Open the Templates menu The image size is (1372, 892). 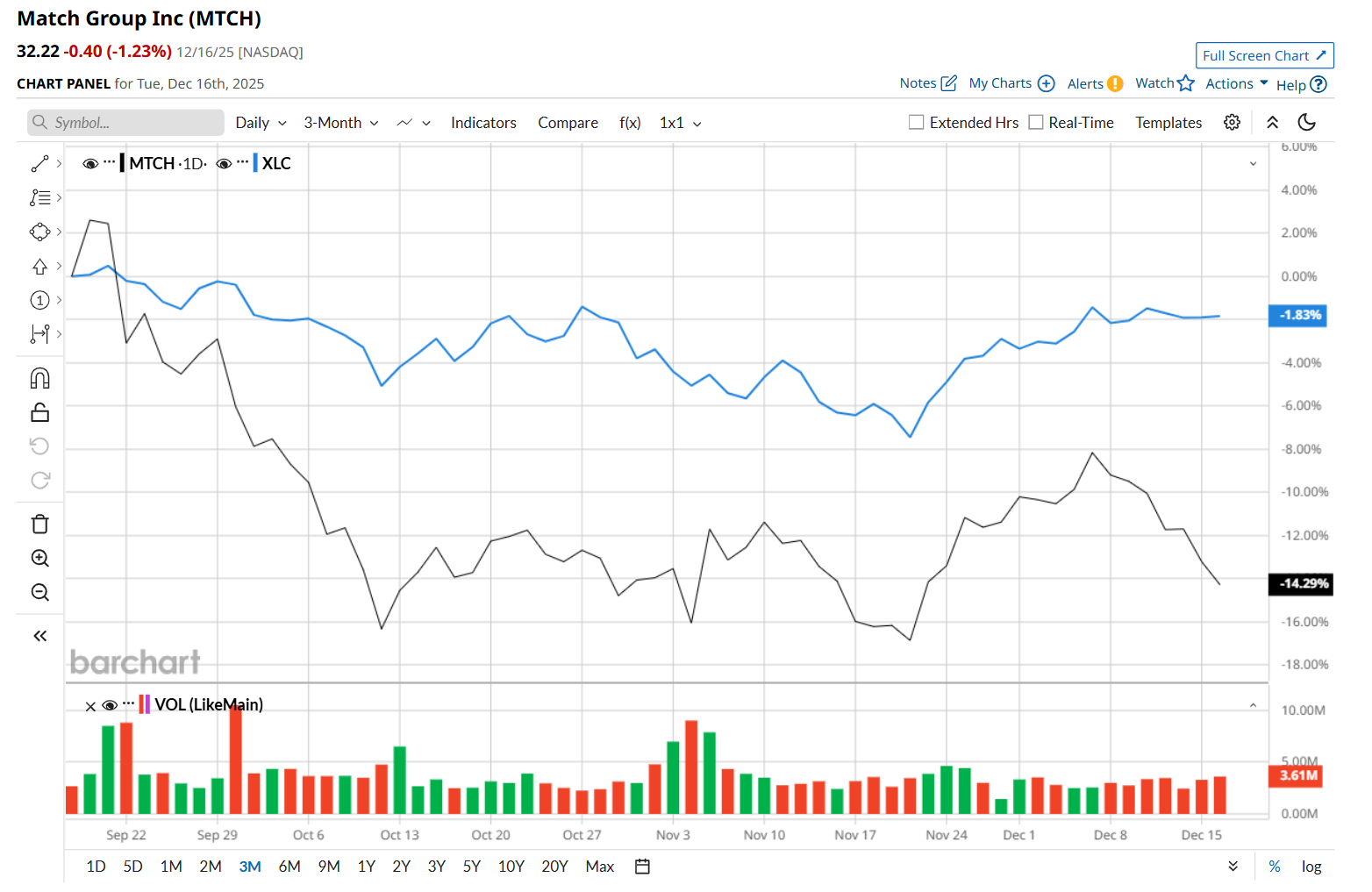[1168, 123]
